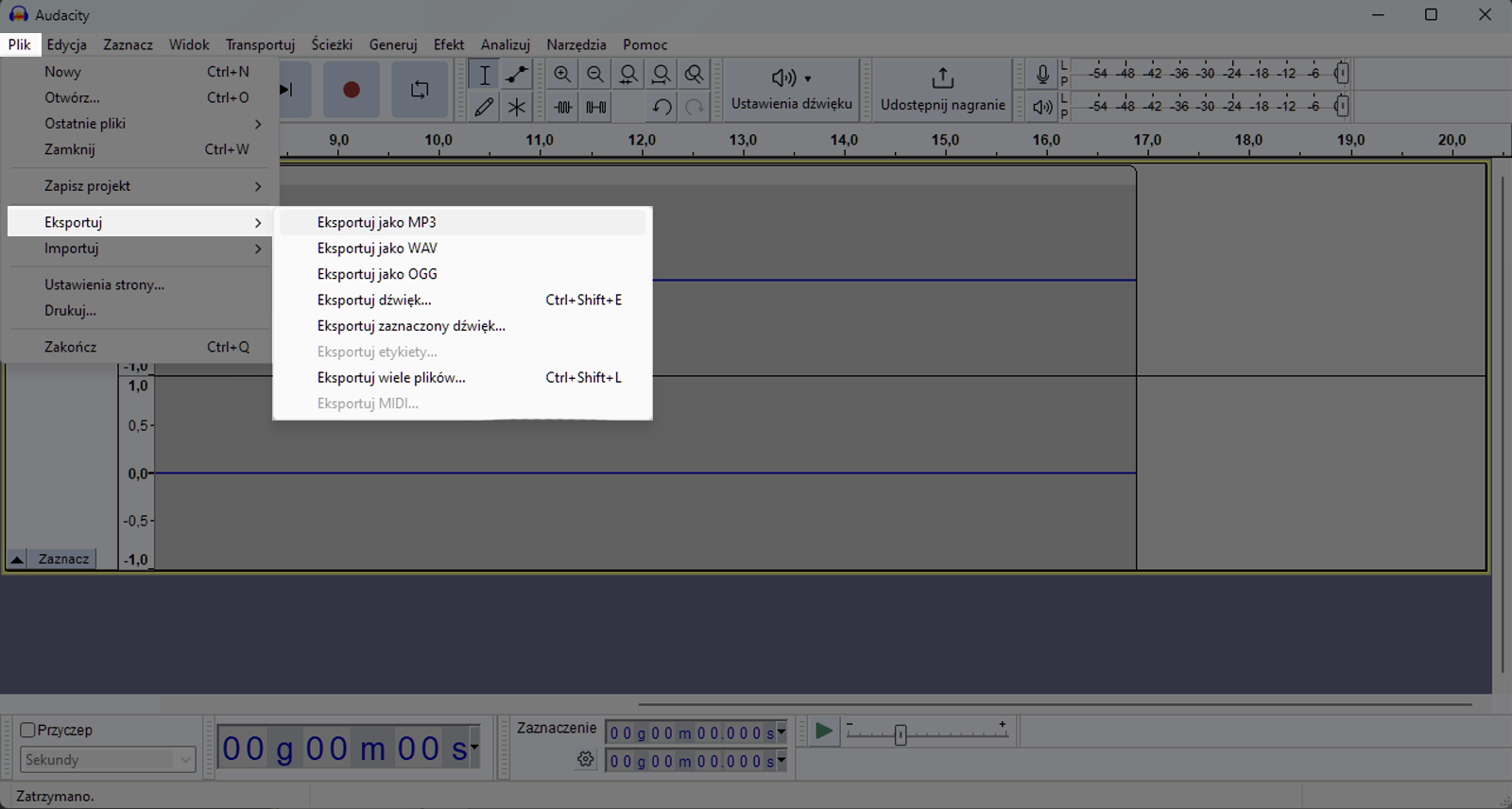Open Ustawienia dźwięku audio settings
The height and width of the screenshot is (809, 1512).
coord(791,90)
